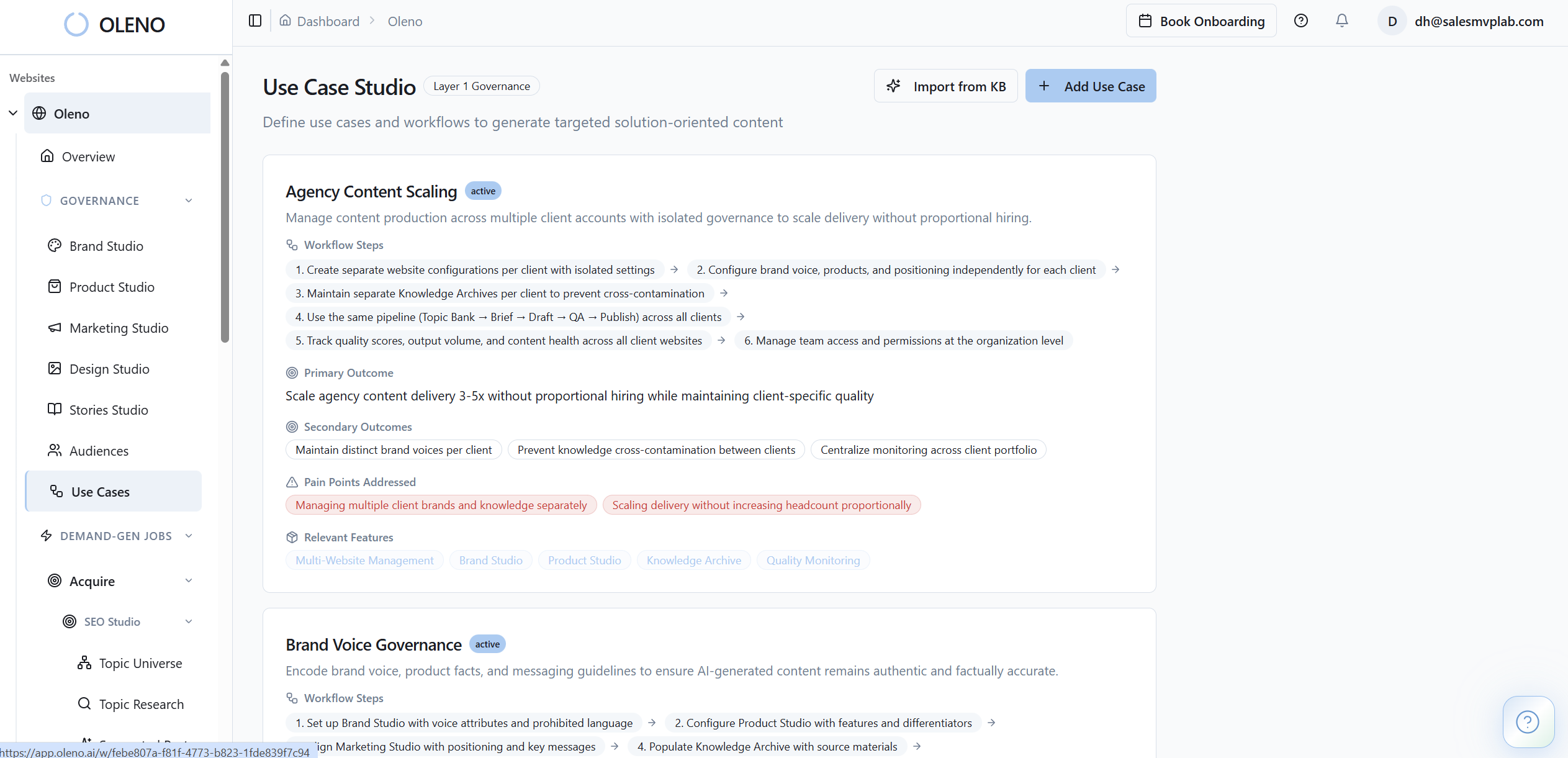
Task: Open the help question mark icon
Action: [1301, 20]
